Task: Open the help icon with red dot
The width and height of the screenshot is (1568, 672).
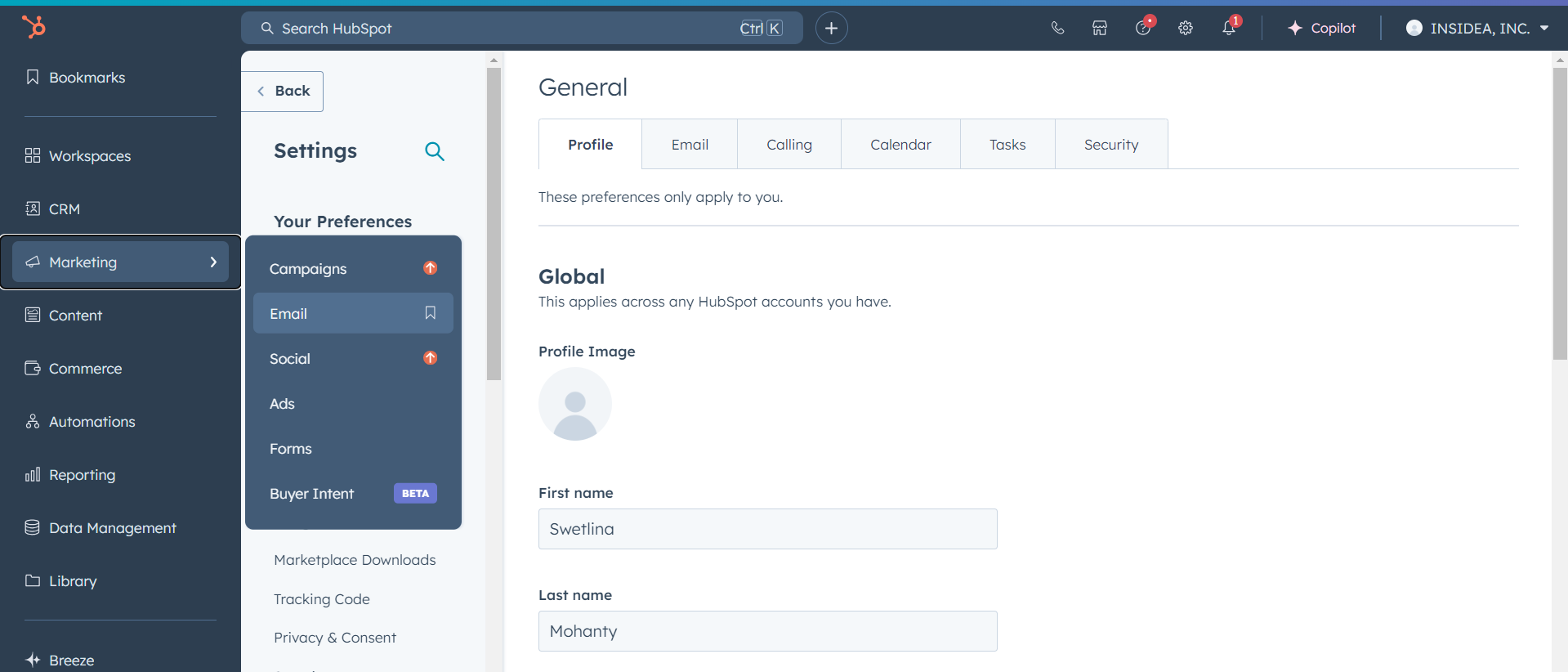Action: click(1143, 27)
